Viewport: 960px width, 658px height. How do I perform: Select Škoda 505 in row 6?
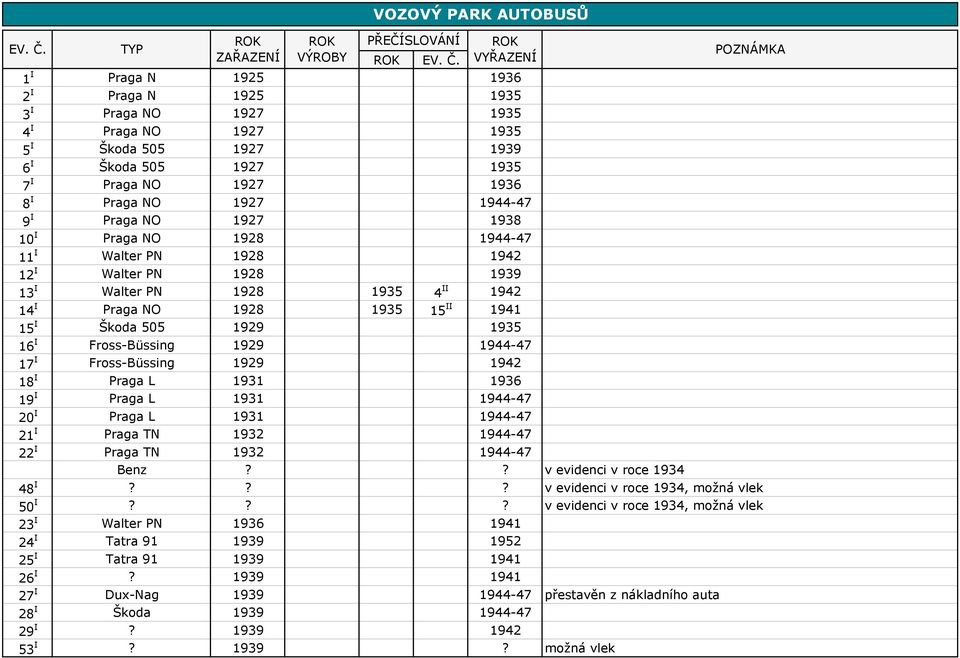[132, 166]
